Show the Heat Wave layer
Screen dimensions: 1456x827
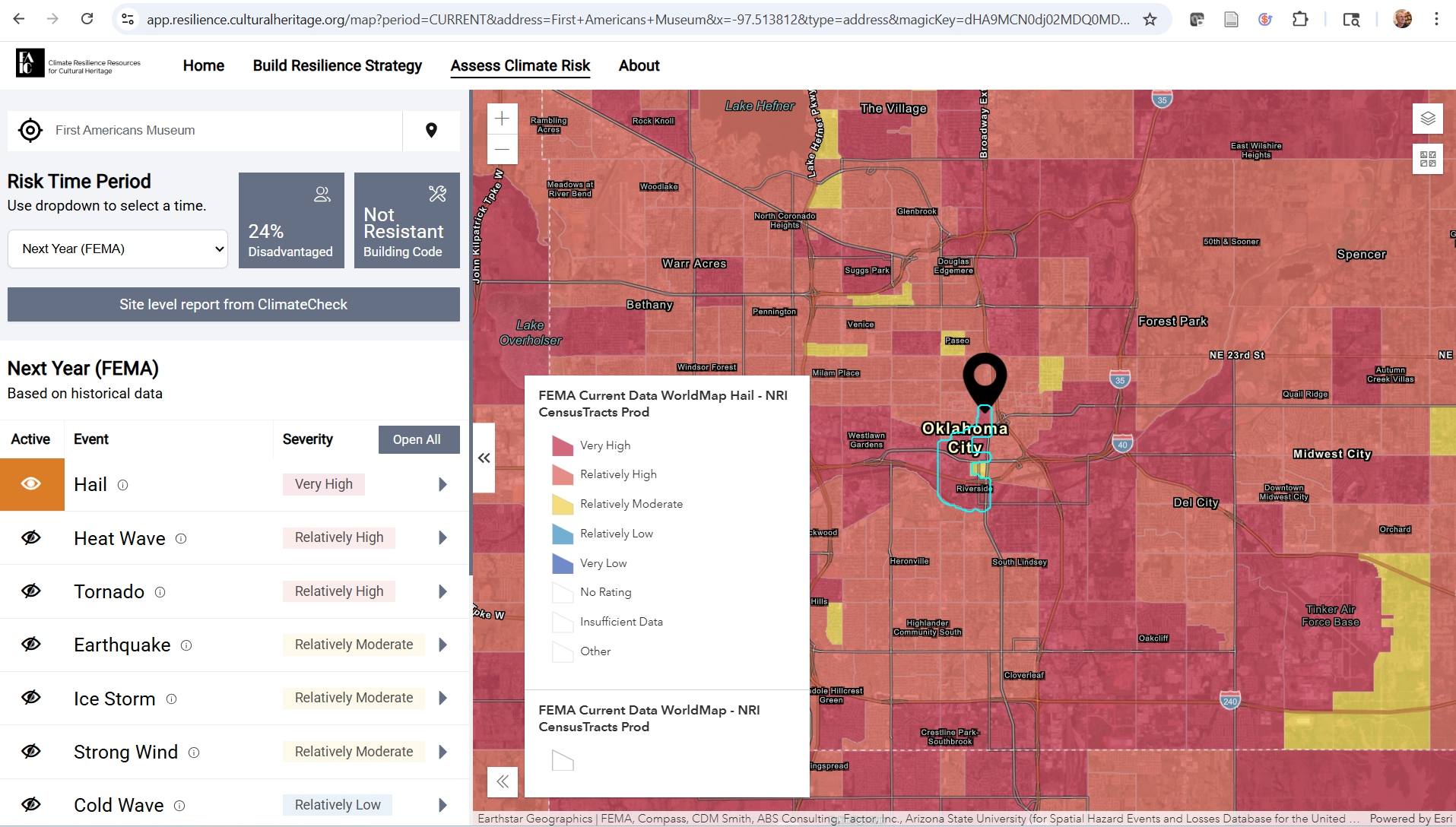[31, 538]
